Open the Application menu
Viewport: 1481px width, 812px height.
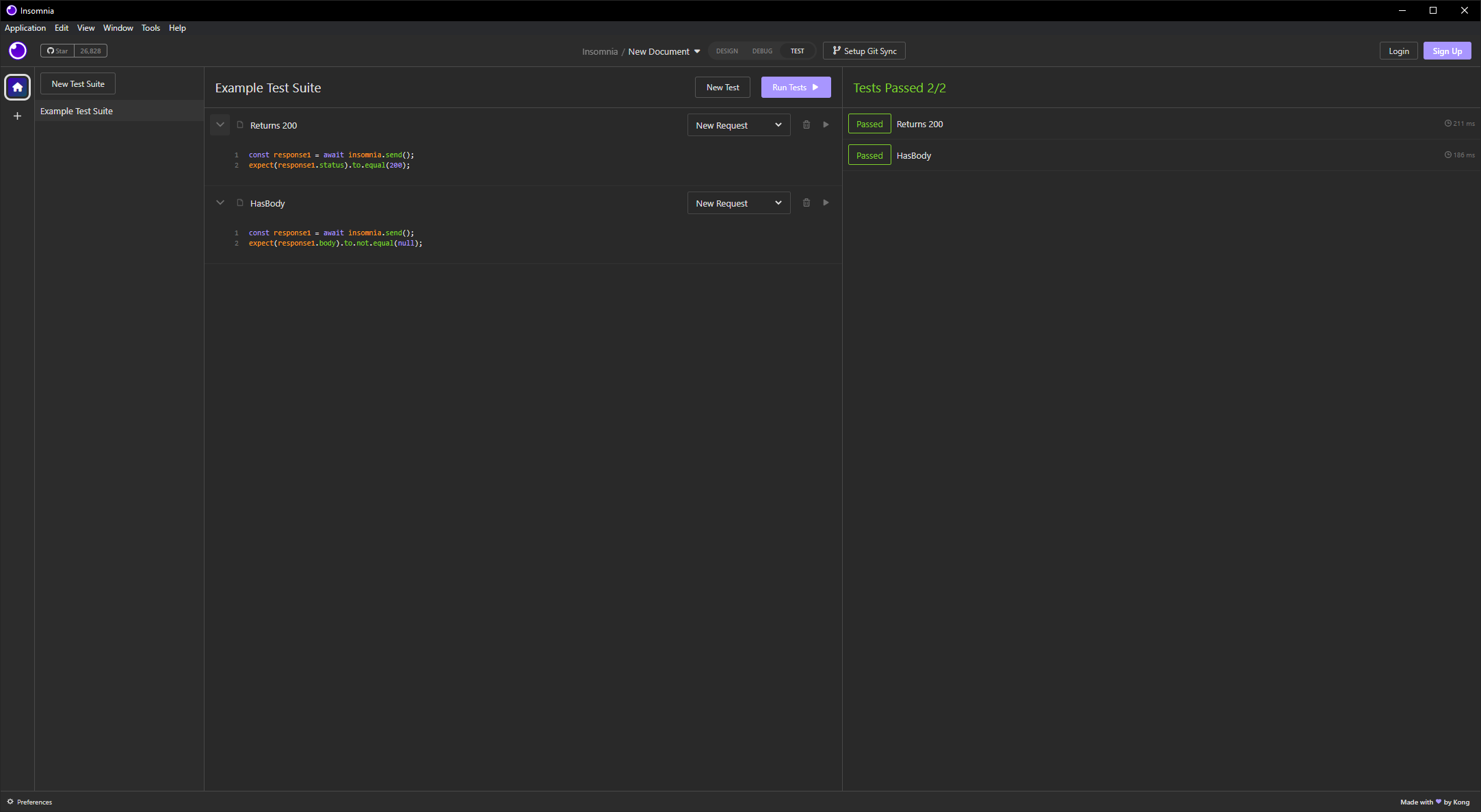pyautogui.click(x=25, y=28)
